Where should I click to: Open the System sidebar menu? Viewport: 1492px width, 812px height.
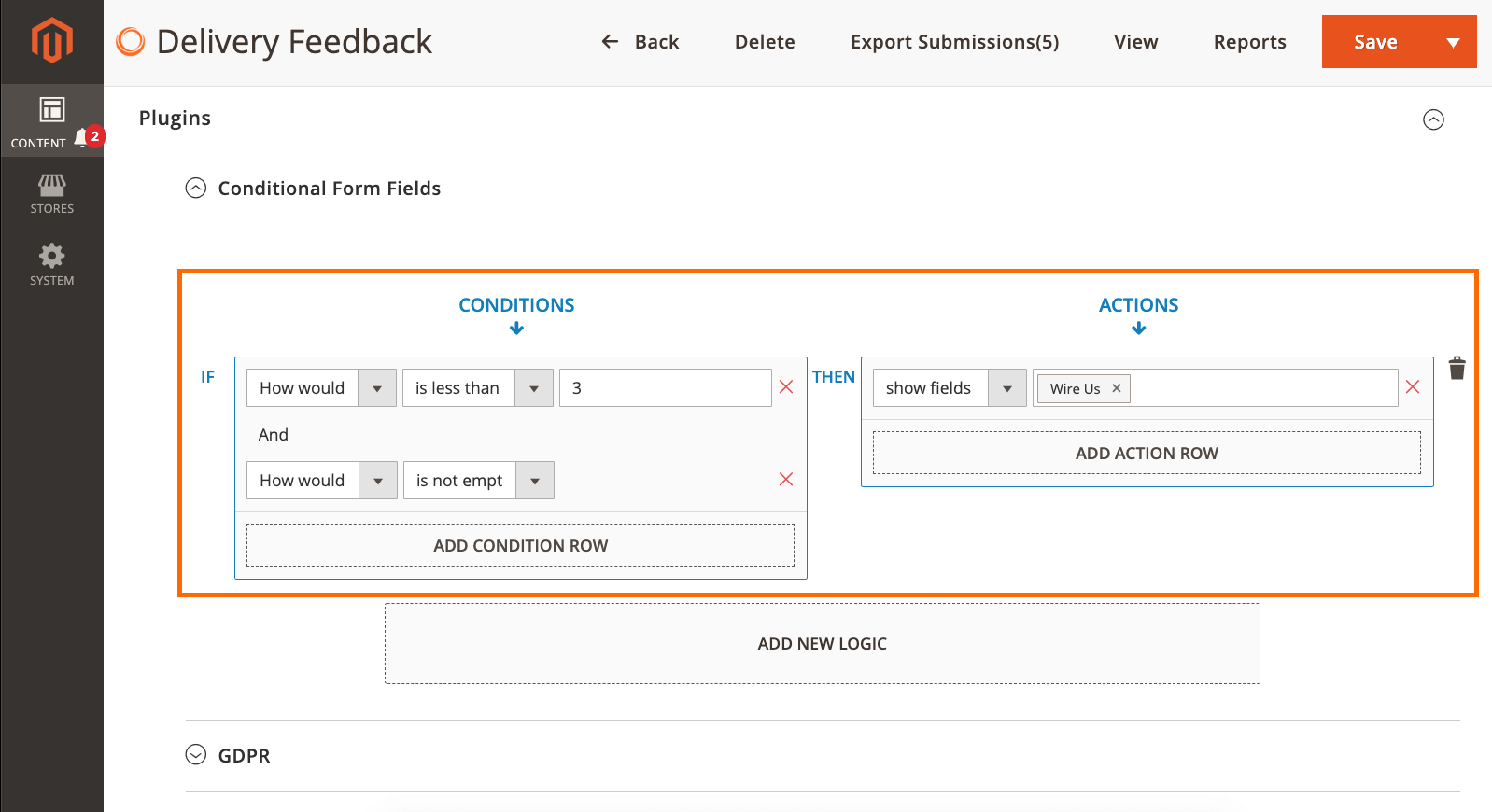tap(51, 265)
